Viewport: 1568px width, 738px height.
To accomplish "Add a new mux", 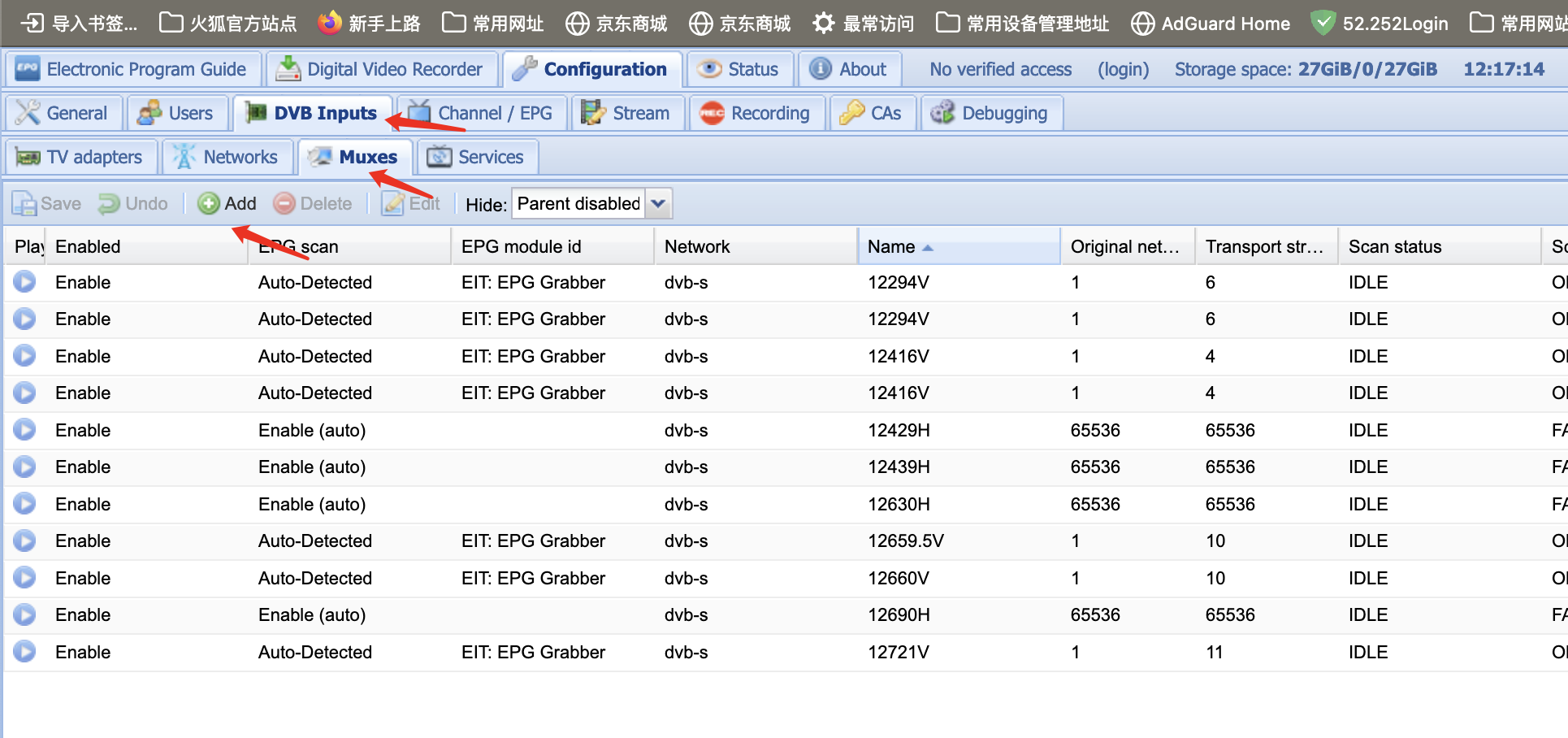I will (x=227, y=204).
